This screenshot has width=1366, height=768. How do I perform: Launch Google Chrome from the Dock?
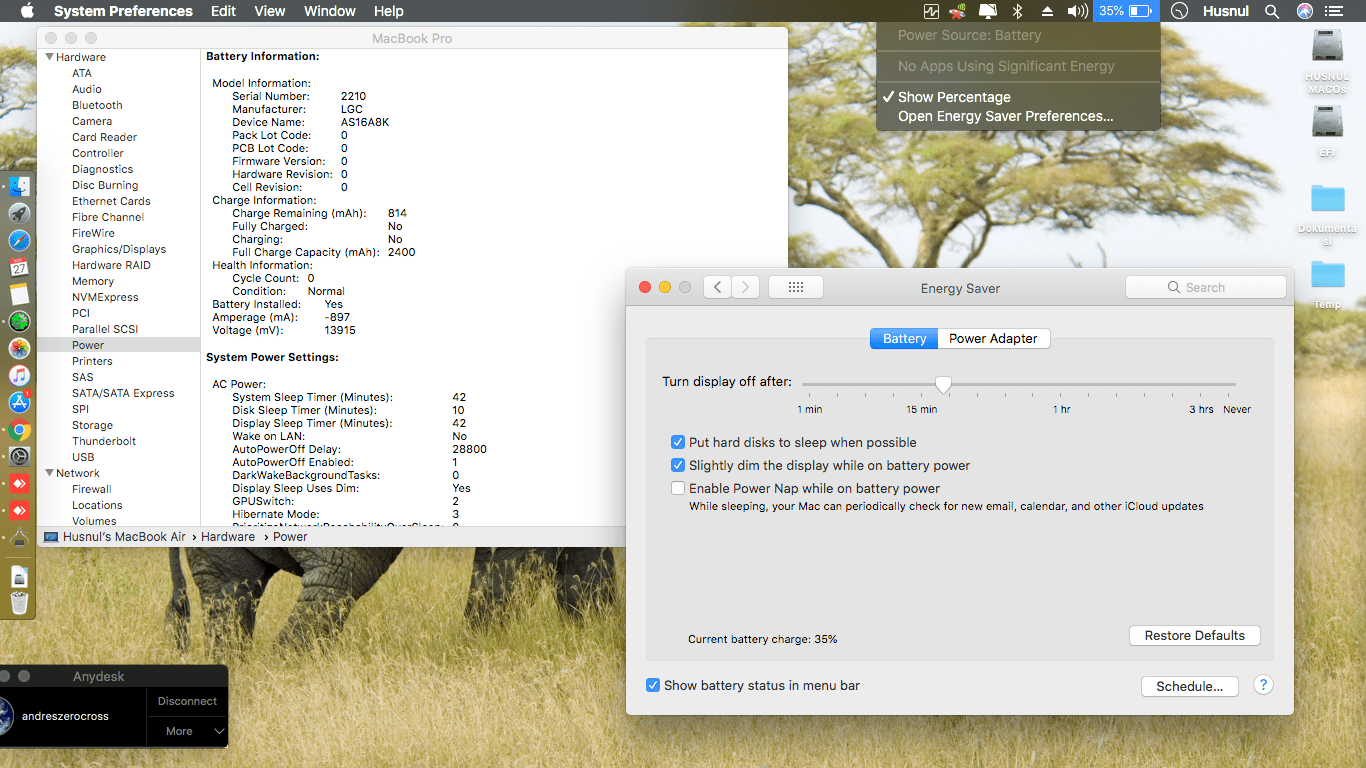pos(19,431)
